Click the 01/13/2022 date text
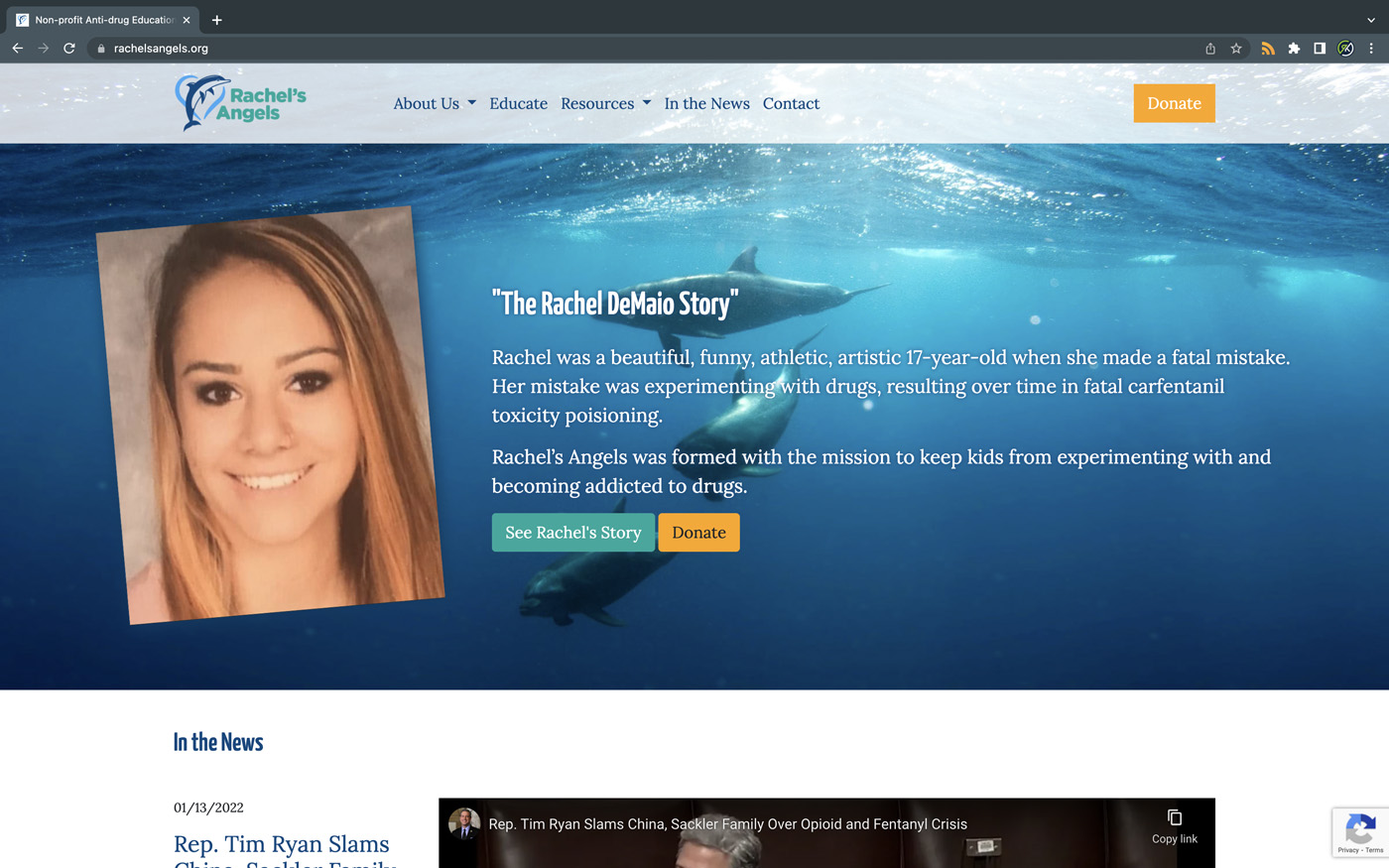 click(208, 807)
